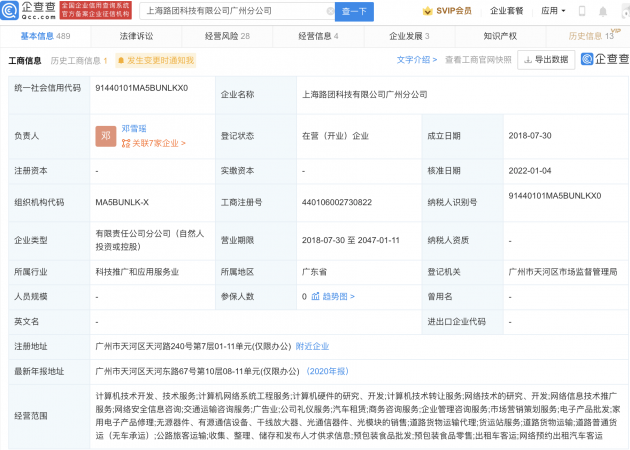Click credit code 91440101MA5BUNLKX0 in first row
The height and width of the screenshot is (450, 630).
(x=141, y=88)
